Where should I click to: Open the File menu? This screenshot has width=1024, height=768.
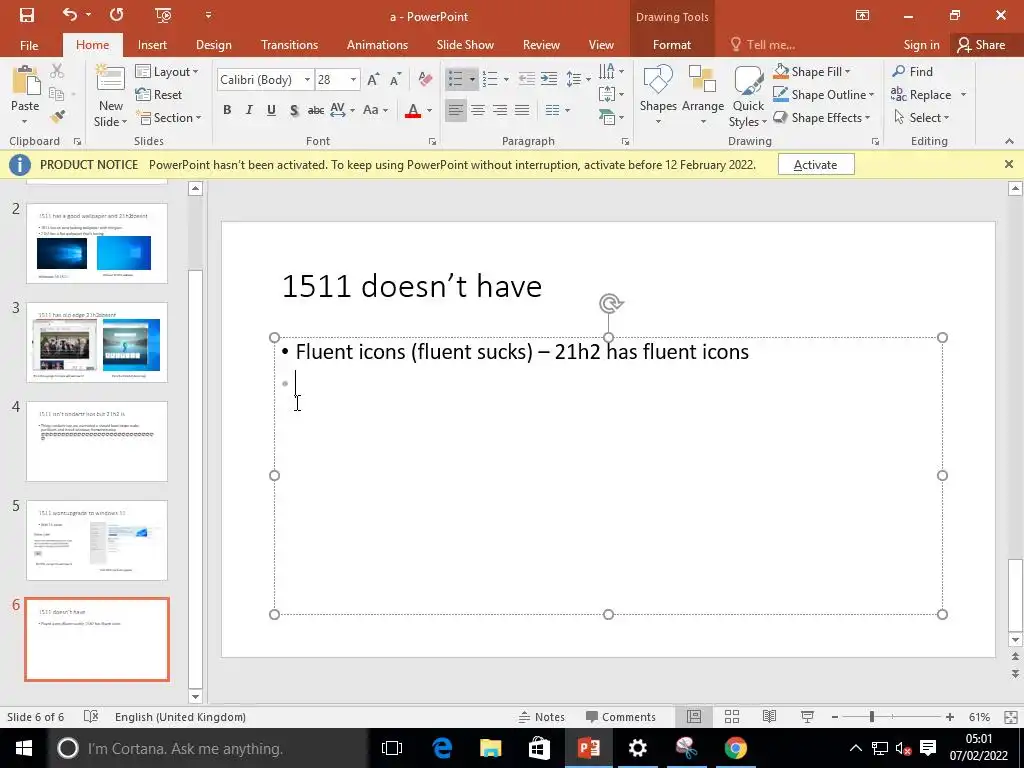[29, 45]
